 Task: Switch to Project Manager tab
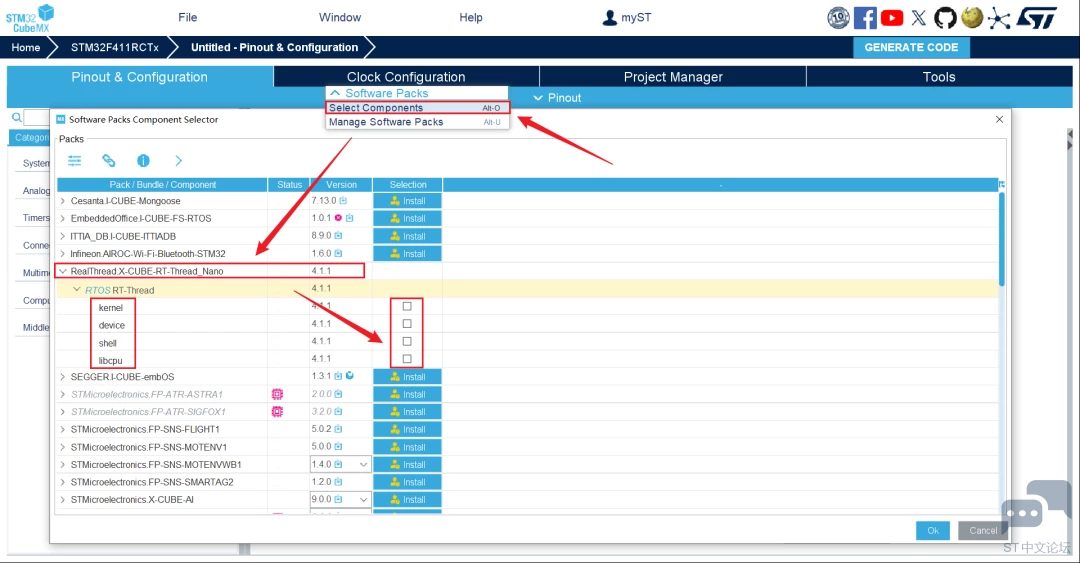pos(673,76)
